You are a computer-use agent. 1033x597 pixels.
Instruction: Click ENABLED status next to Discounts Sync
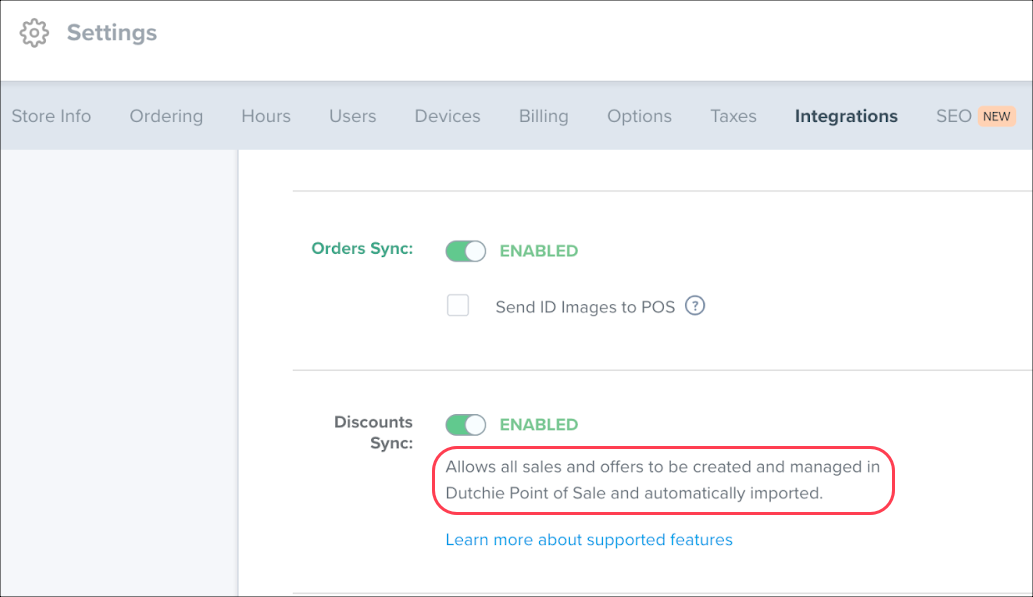(539, 425)
